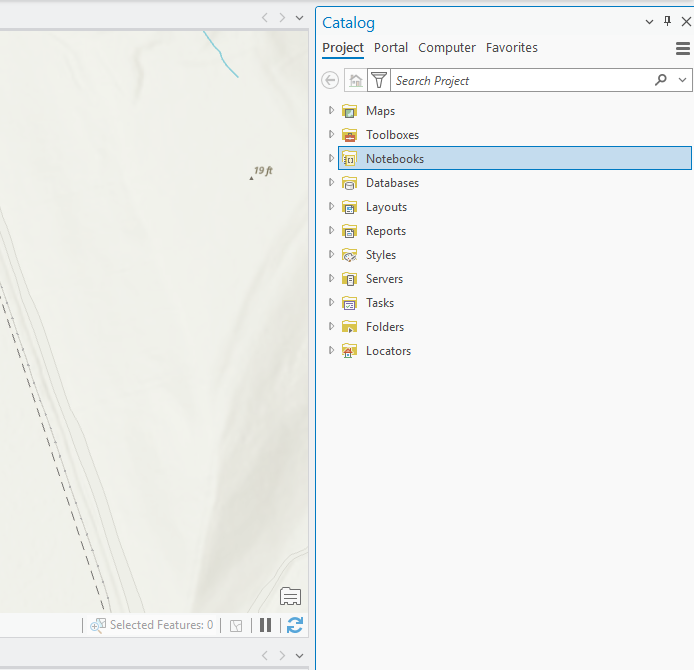
Task: Expand the Maps node
Action: click(331, 110)
